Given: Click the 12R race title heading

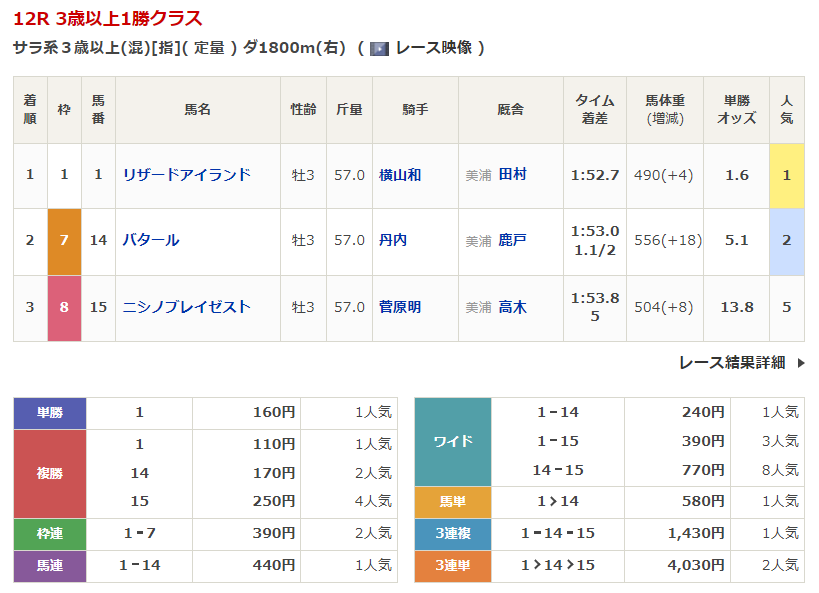Looking at the screenshot, I should coord(107,18).
